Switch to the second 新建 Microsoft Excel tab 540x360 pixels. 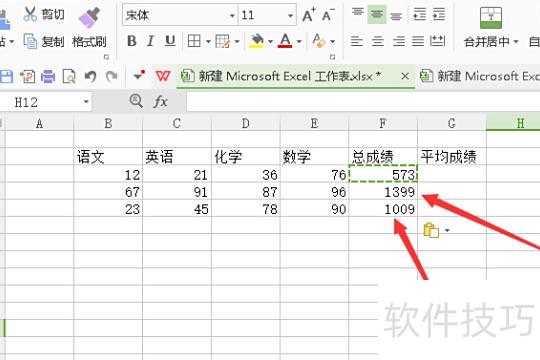tap(479, 76)
